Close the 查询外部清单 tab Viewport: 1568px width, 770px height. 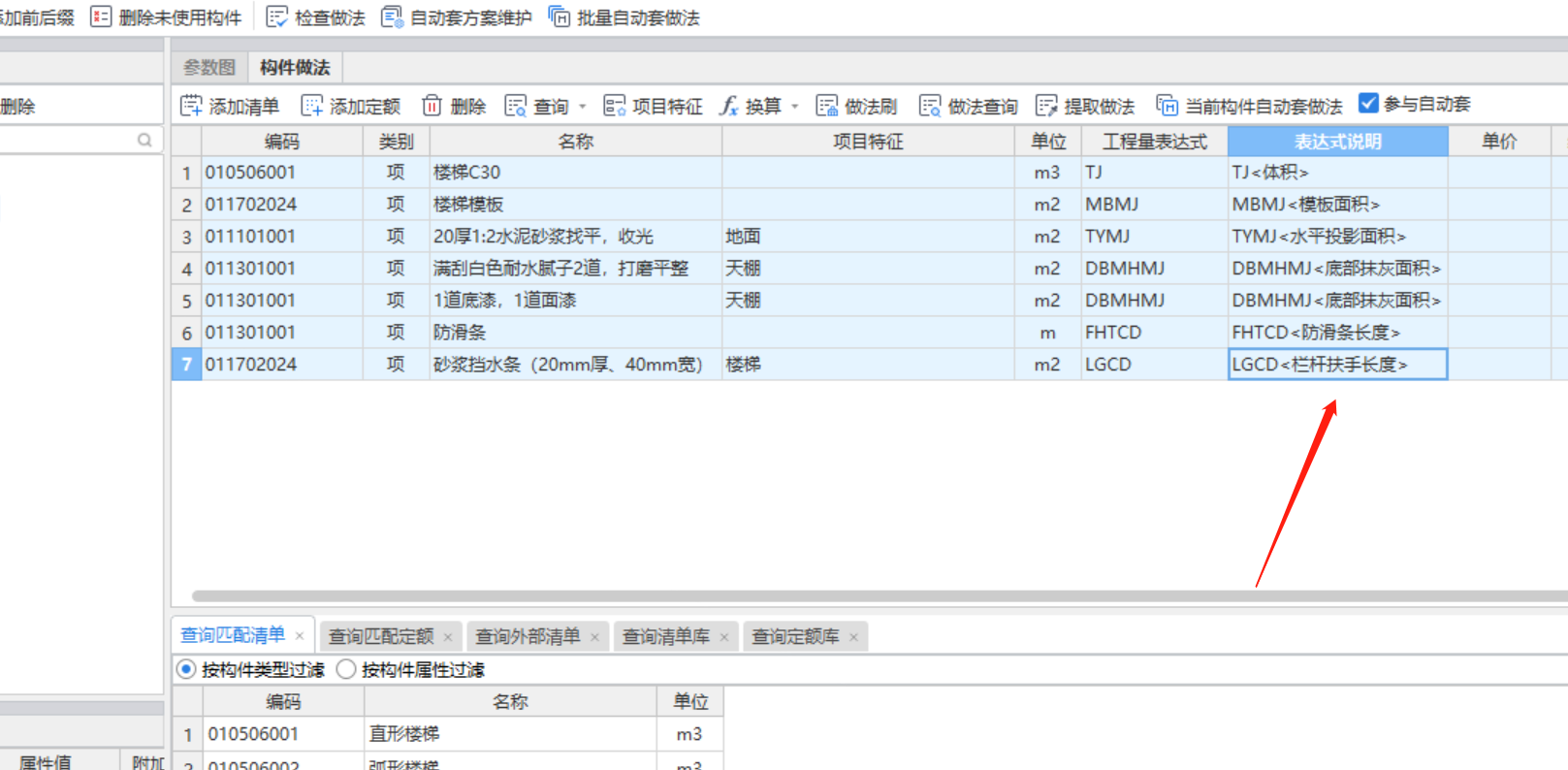pyautogui.click(x=594, y=637)
